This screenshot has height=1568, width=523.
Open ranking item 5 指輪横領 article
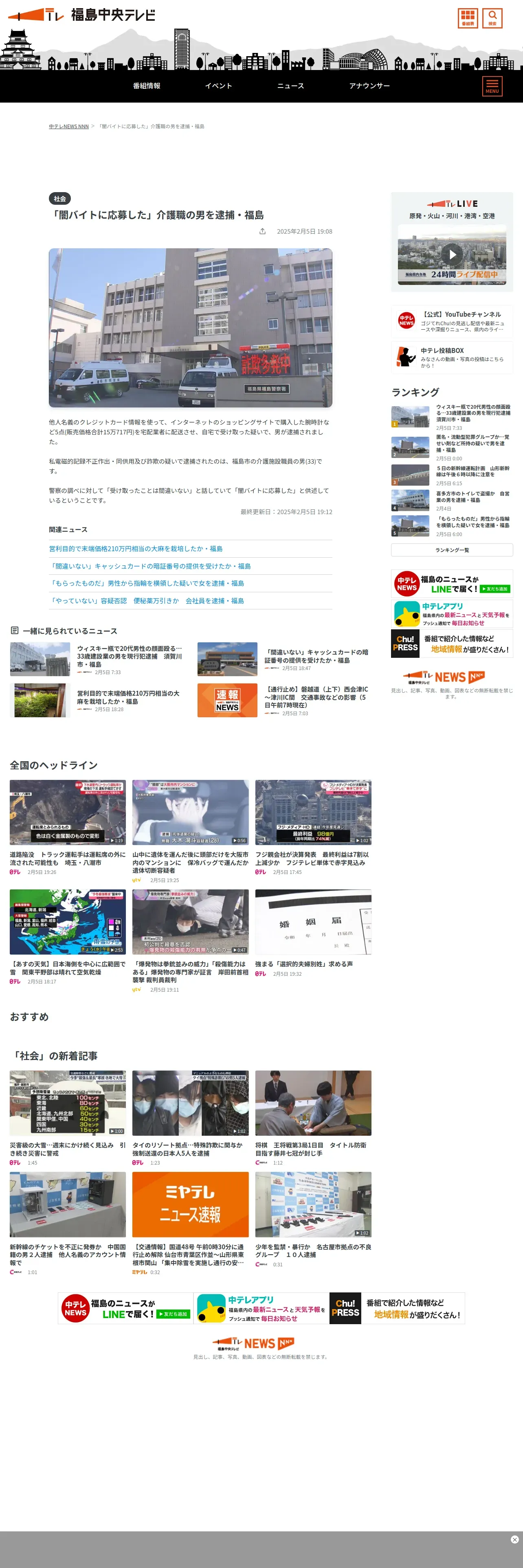pyautogui.click(x=452, y=526)
